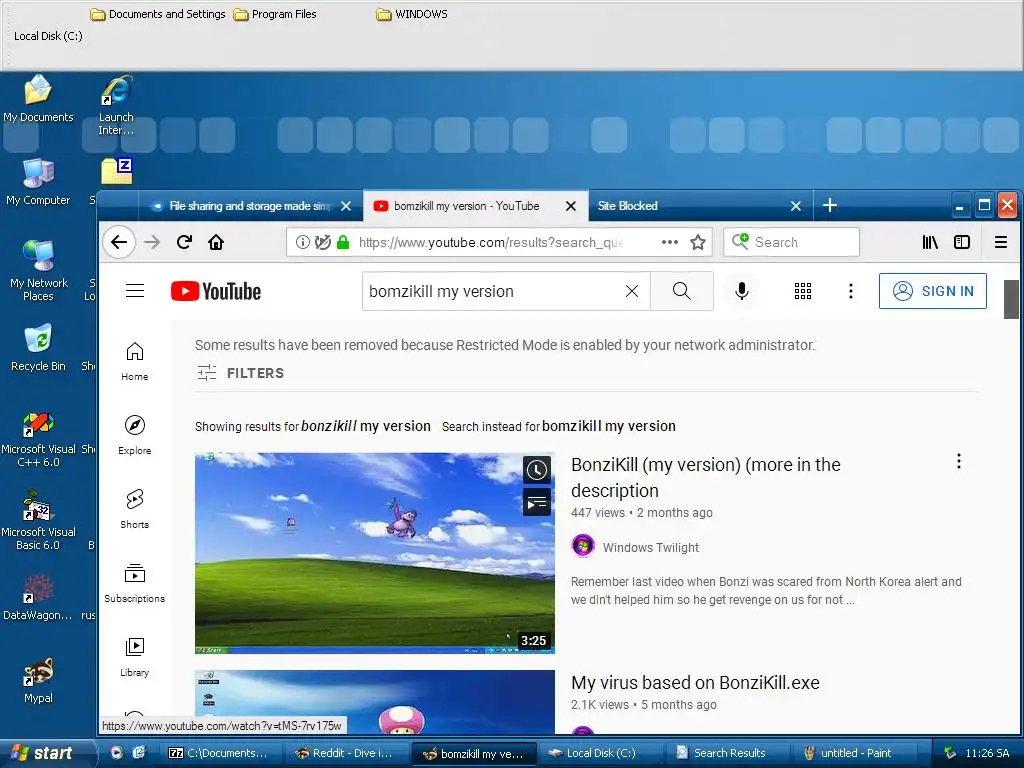Open action menu for BonziKill video result
Viewport: 1024px width, 768px height.
(x=959, y=462)
